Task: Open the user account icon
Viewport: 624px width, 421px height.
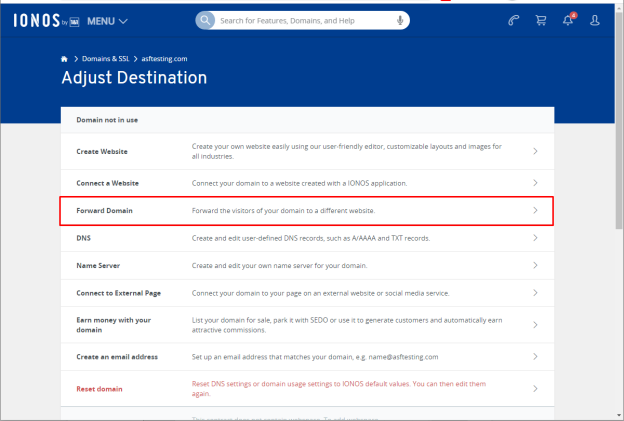Action: pyautogui.click(x=595, y=20)
